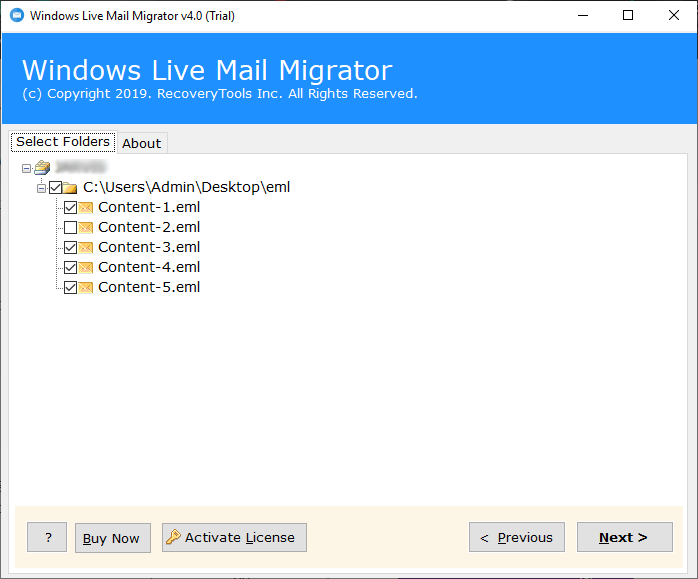Uncheck the Content-3.eml checkbox
Screen dimensions: 698x579
point(70,247)
